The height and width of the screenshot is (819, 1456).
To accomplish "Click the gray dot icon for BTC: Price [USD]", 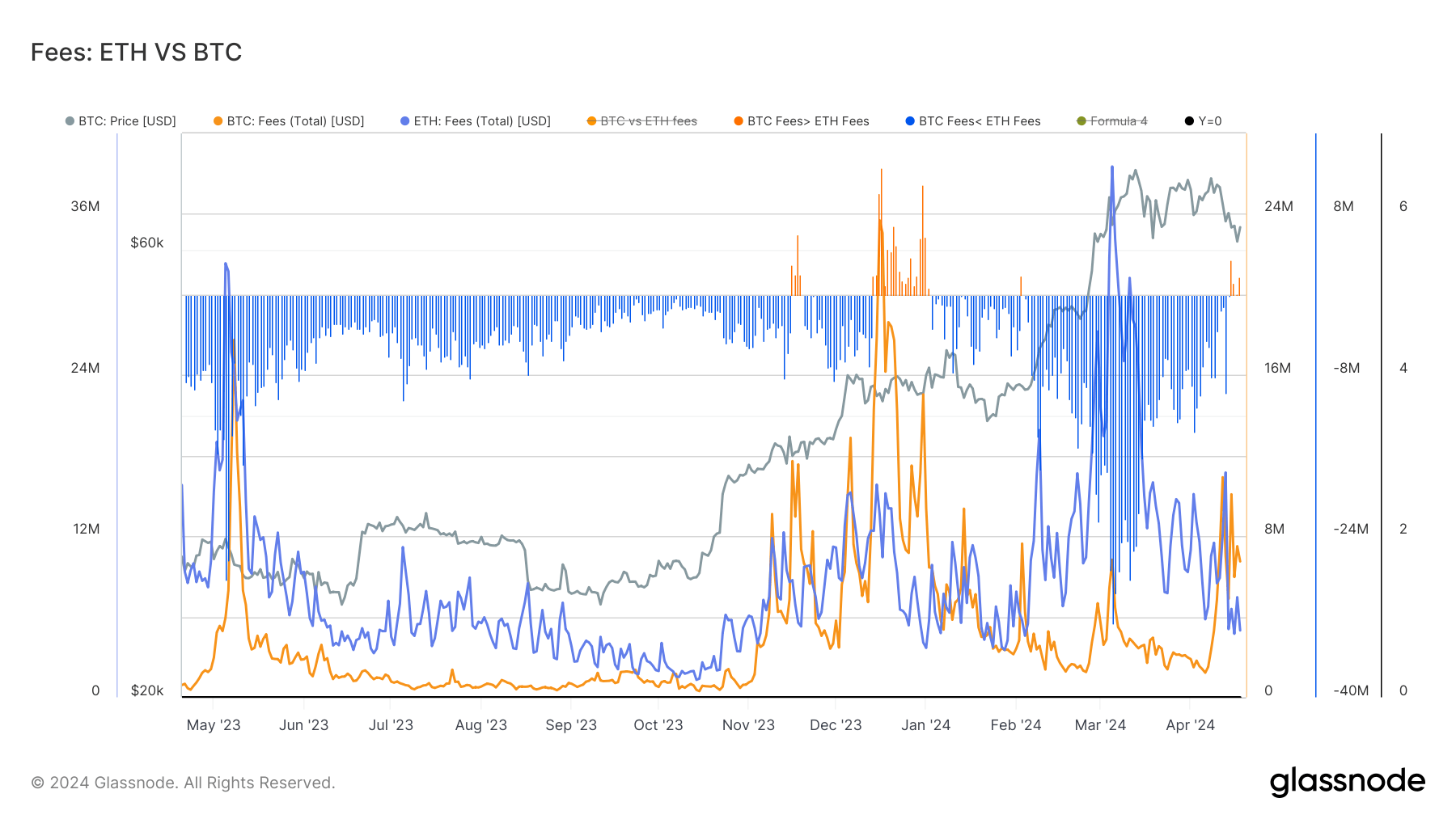I will (70, 120).
